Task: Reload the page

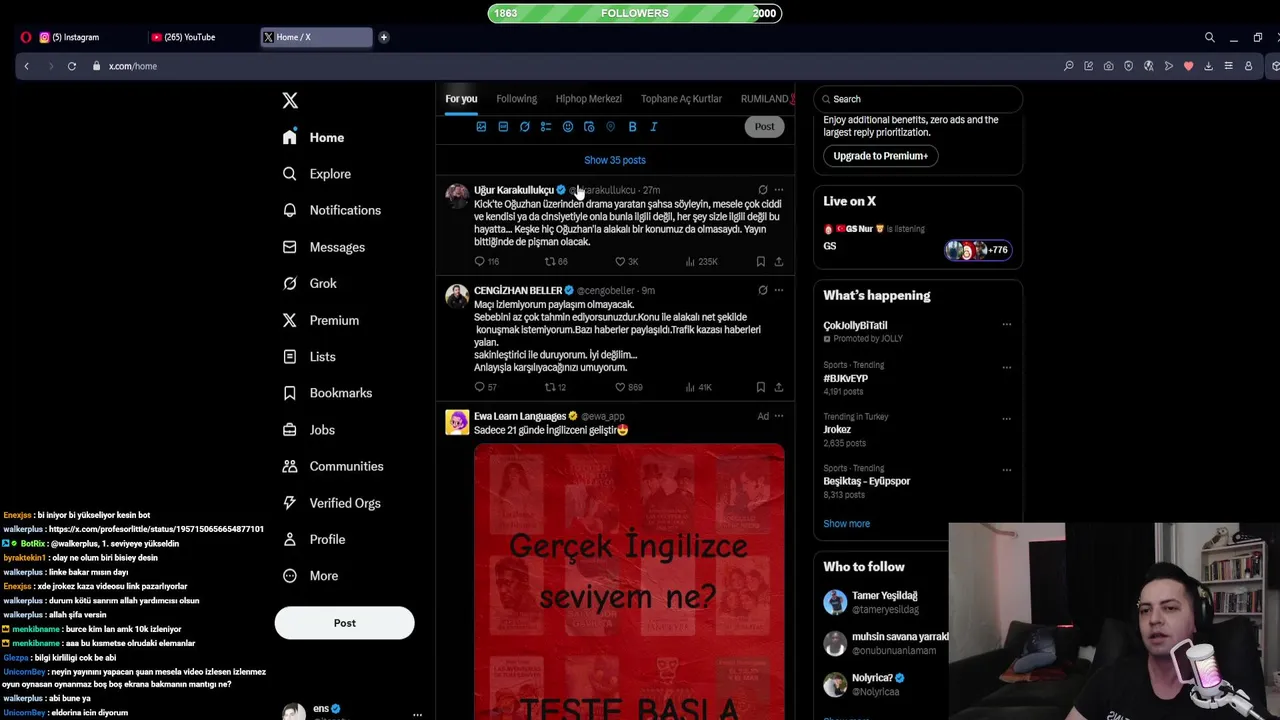Action: (72, 66)
